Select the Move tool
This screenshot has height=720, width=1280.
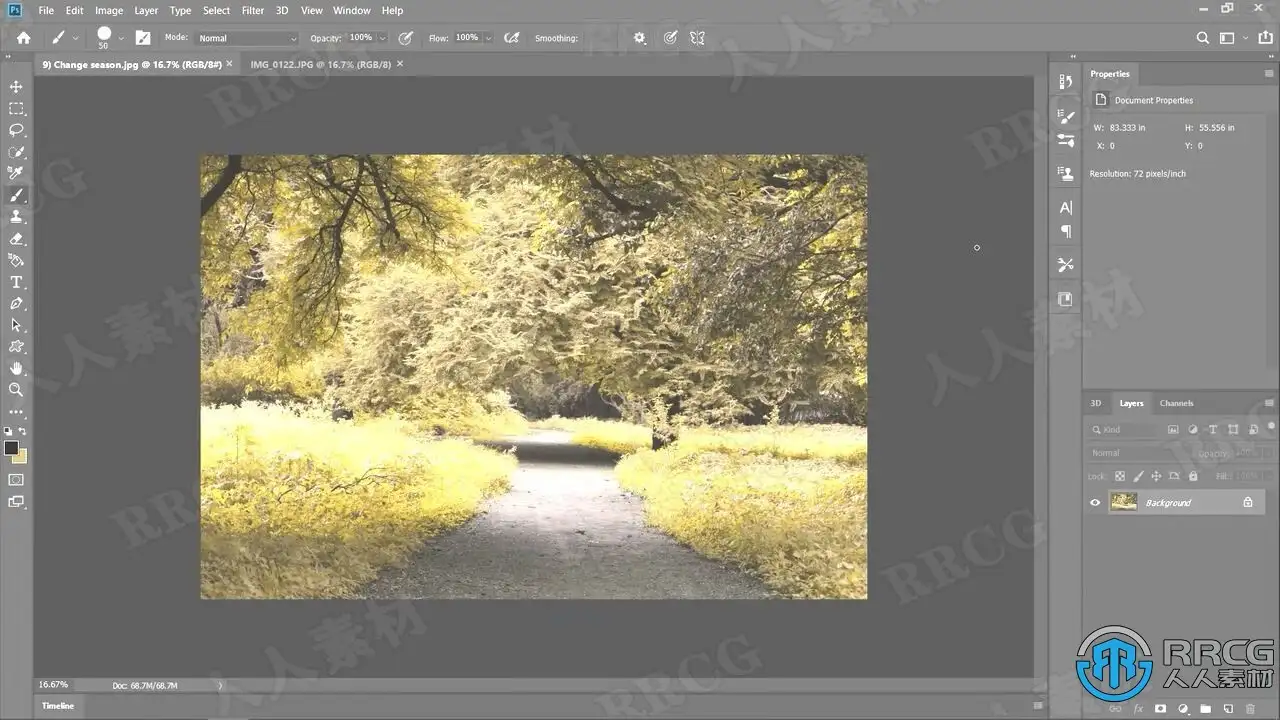point(16,87)
